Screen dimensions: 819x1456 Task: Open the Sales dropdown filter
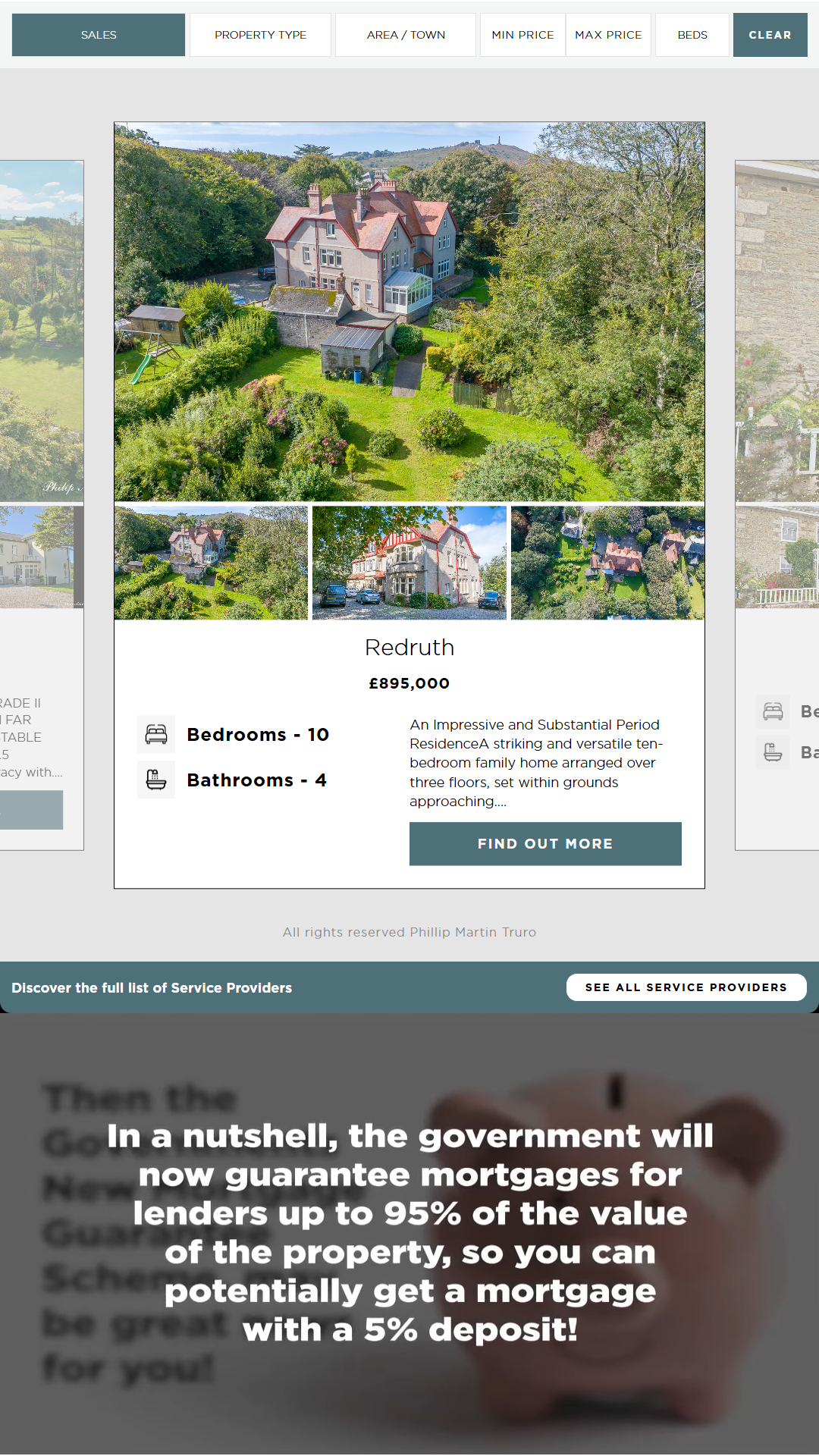[x=99, y=35]
